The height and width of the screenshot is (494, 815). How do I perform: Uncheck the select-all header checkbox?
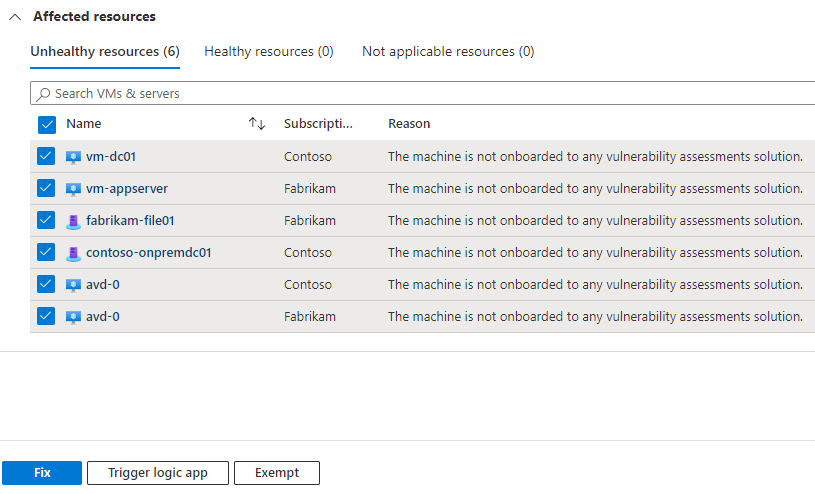(x=46, y=125)
